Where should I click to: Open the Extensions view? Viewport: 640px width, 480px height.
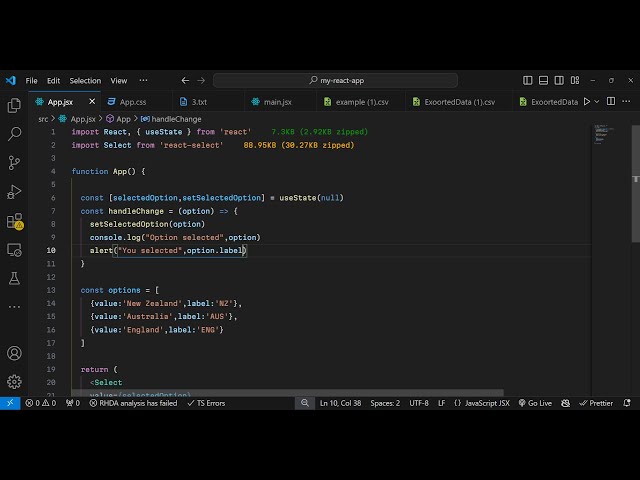(x=14, y=220)
